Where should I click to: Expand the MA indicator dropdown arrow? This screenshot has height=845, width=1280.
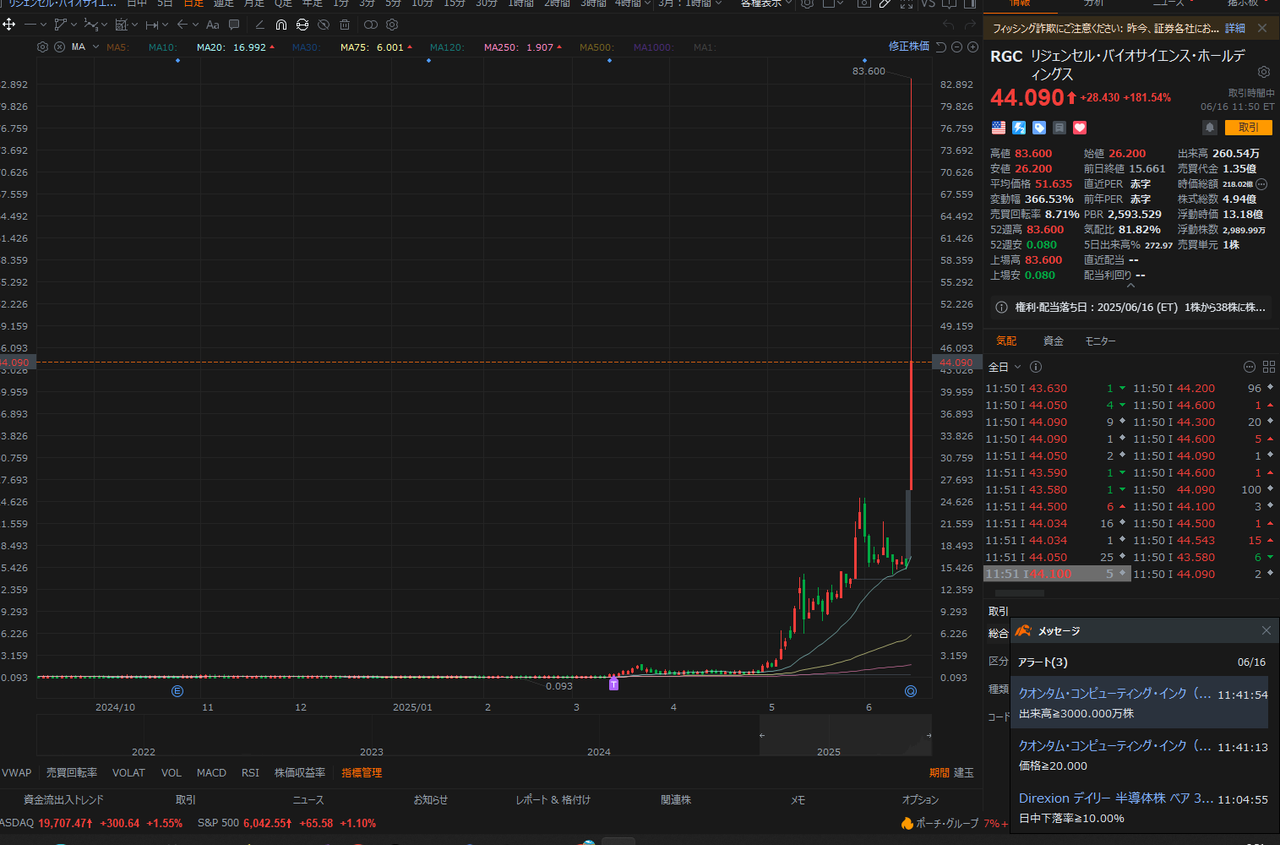click(x=95, y=47)
